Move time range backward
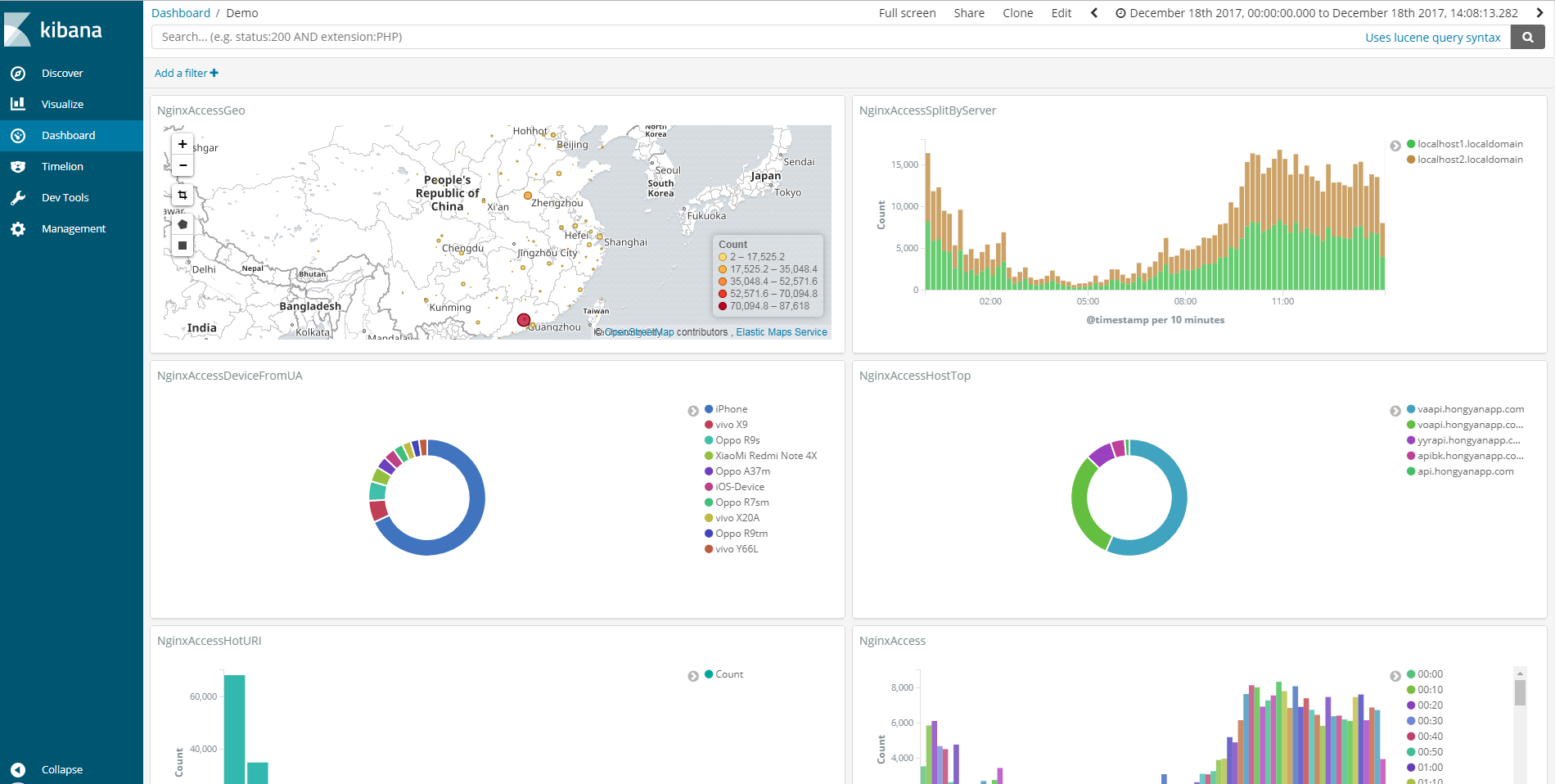The height and width of the screenshot is (784, 1555). pos(1094,13)
